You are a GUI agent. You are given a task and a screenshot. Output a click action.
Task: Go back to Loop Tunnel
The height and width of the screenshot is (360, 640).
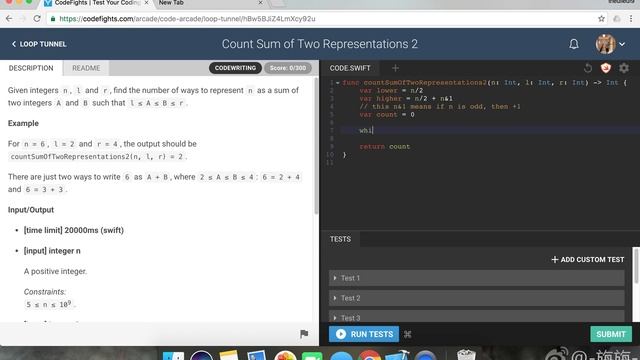[39, 44]
